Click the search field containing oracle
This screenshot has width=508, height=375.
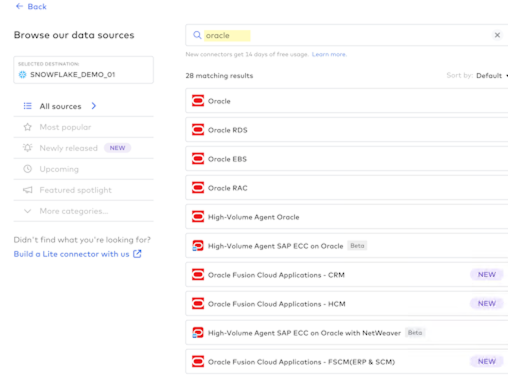(347, 35)
